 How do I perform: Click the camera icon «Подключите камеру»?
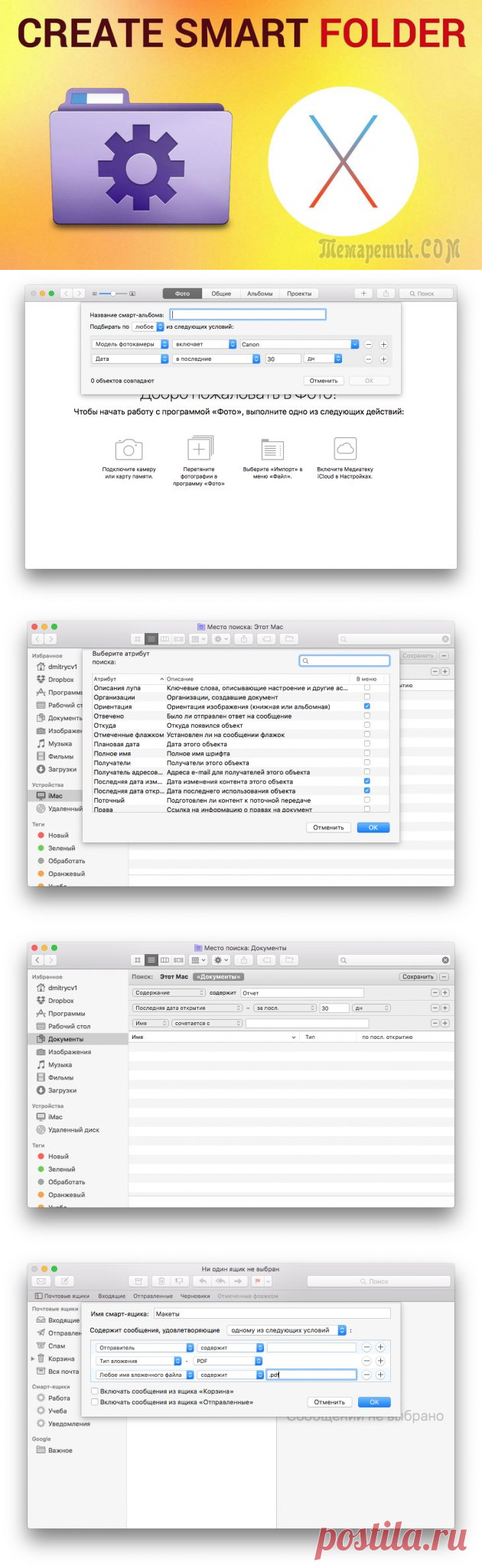coord(129,449)
